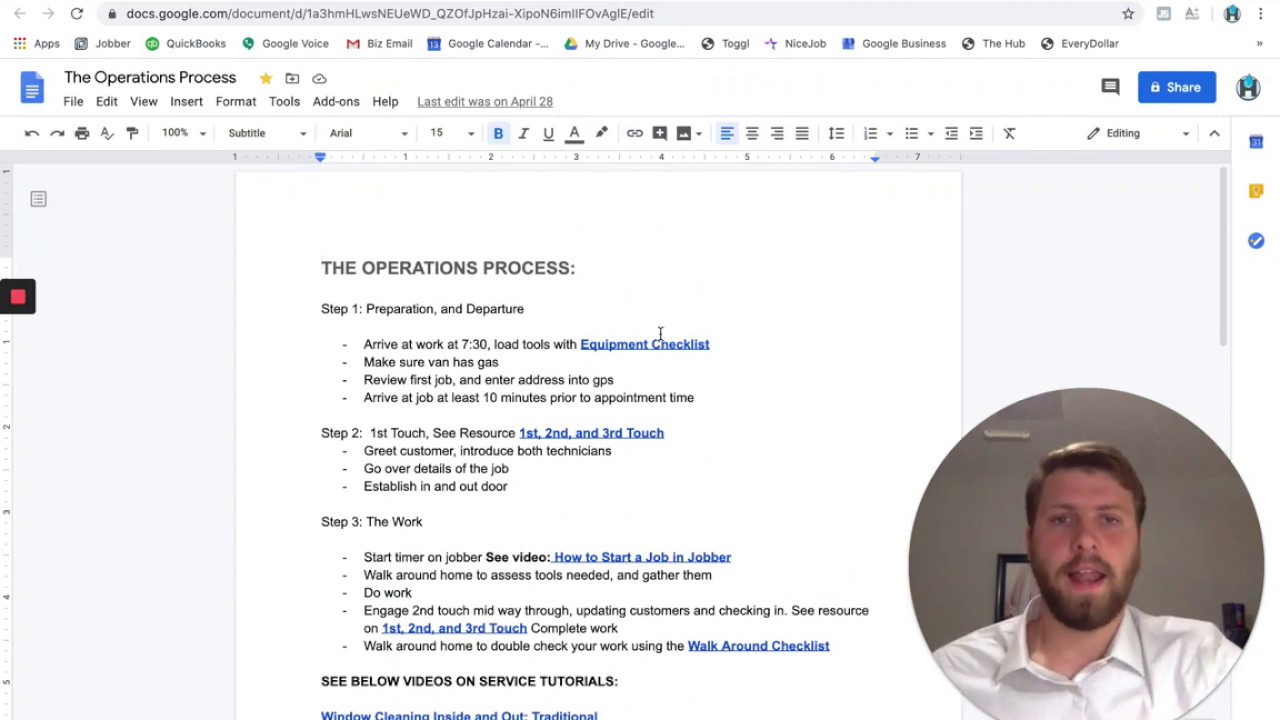The width and height of the screenshot is (1280, 720).
Task: Open the highlight color pen tool
Action: click(601, 133)
